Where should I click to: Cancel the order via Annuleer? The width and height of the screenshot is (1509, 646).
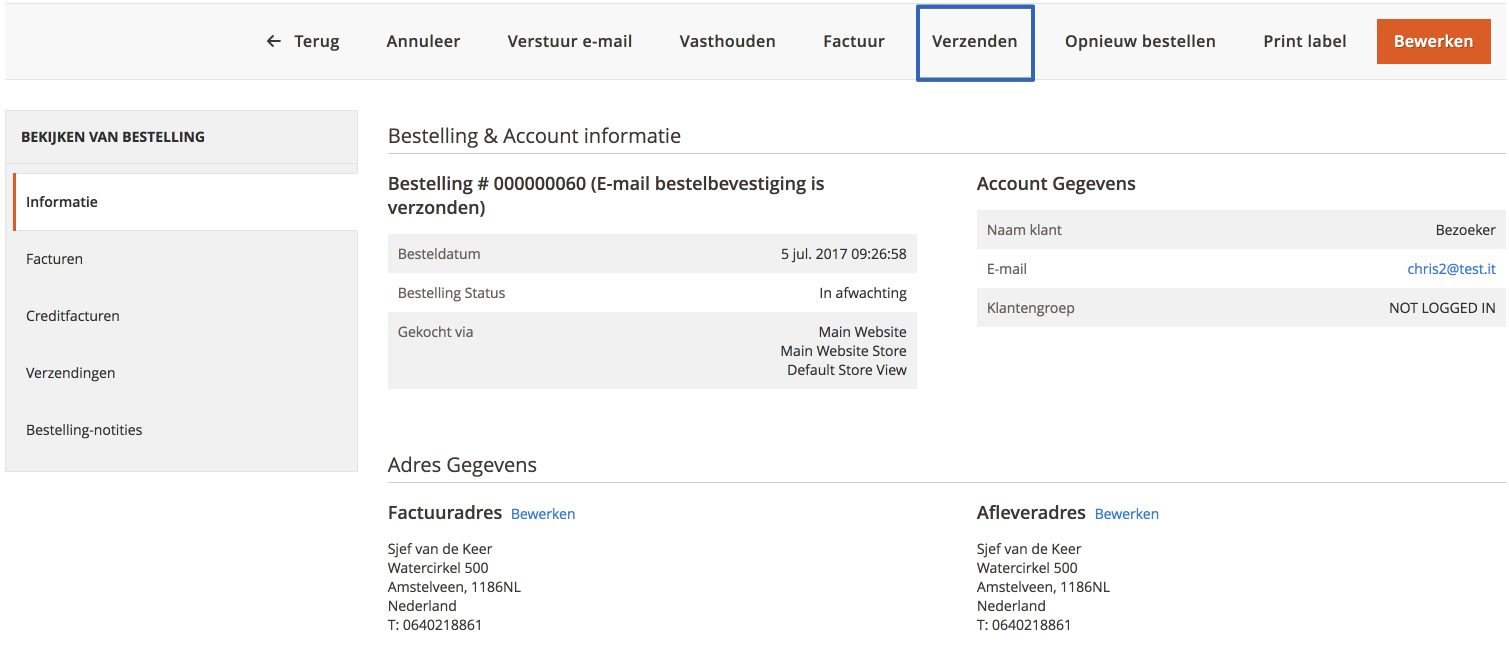pyautogui.click(x=422, y=41)
